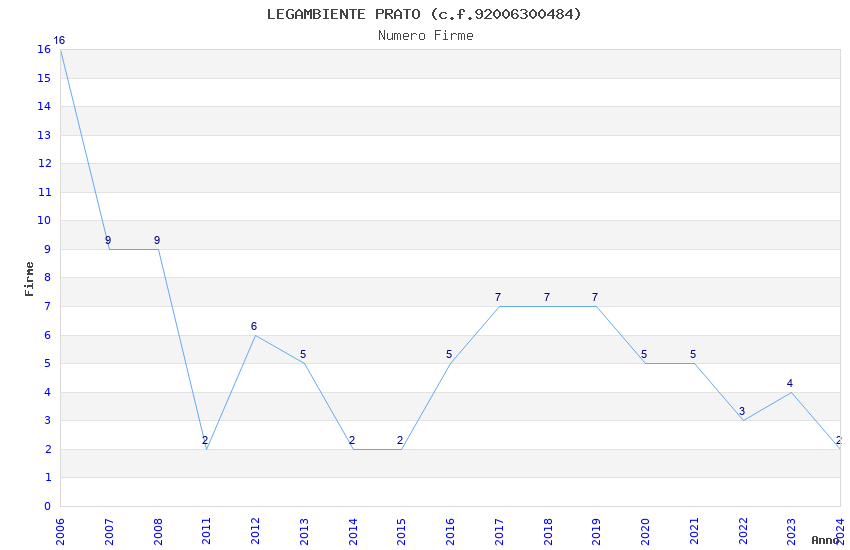Click the data point value 16 for 2006
This screenshot has width=850, height=550.
tap(59, 40)
